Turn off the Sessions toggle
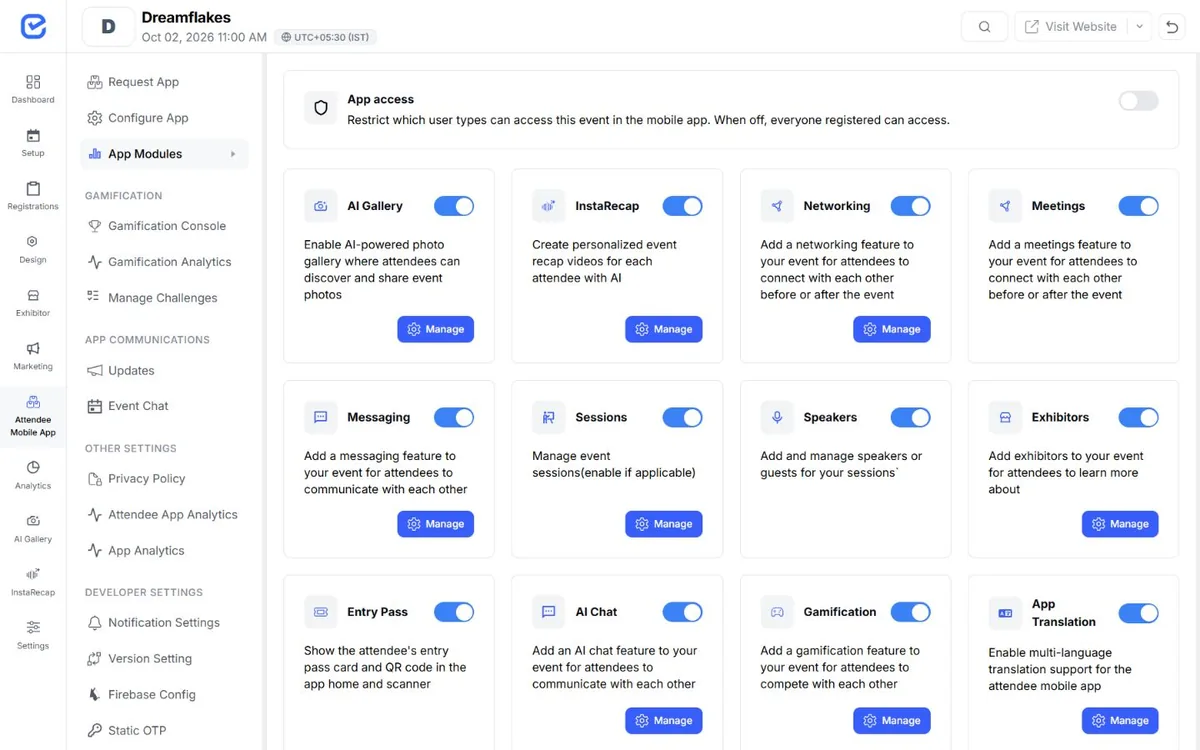Screen dimensions: 1200x750 point(682,417)
